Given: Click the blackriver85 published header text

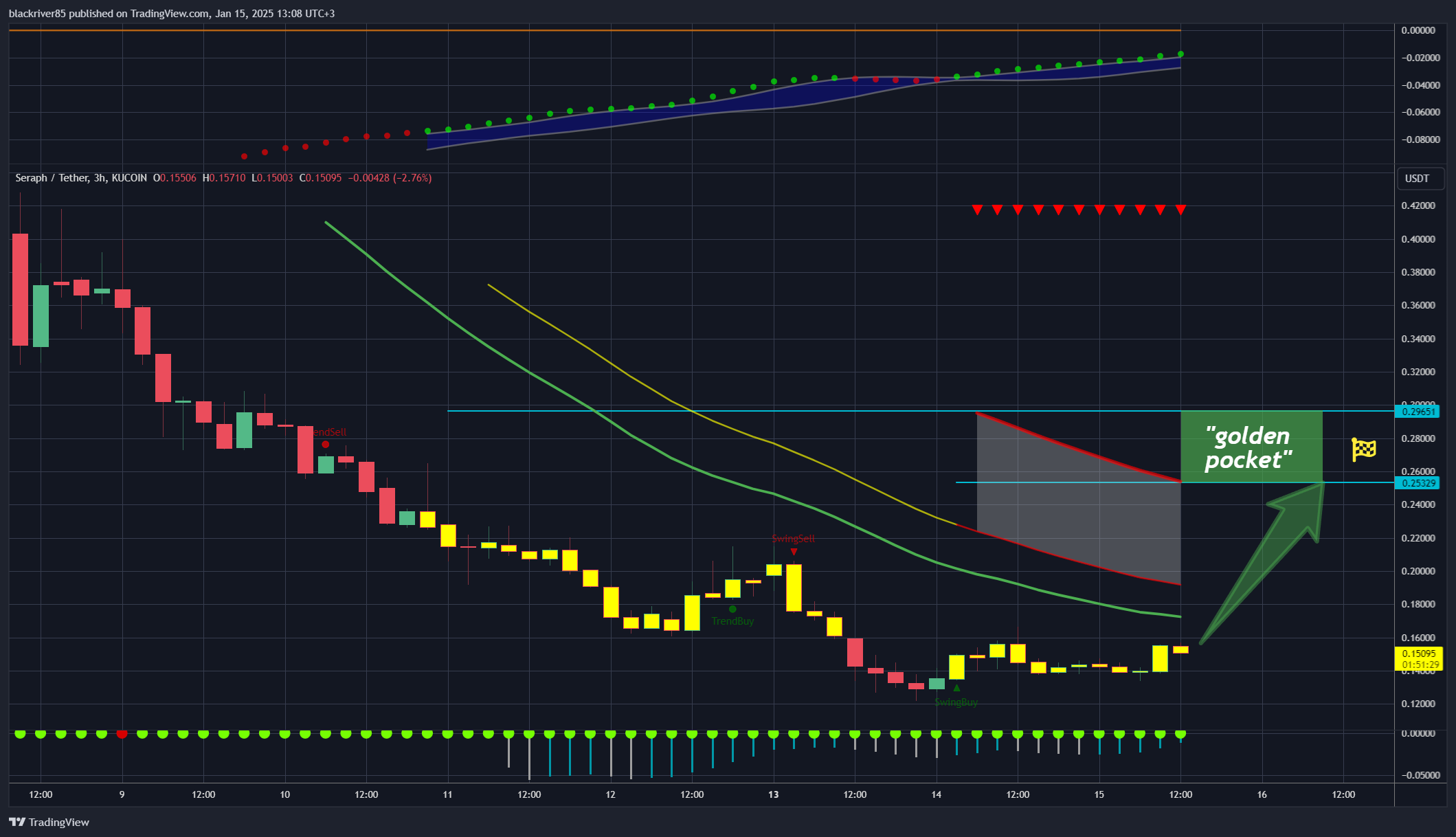Looking at the screenshot, I should pyautogui.click(x=172, y=13).
